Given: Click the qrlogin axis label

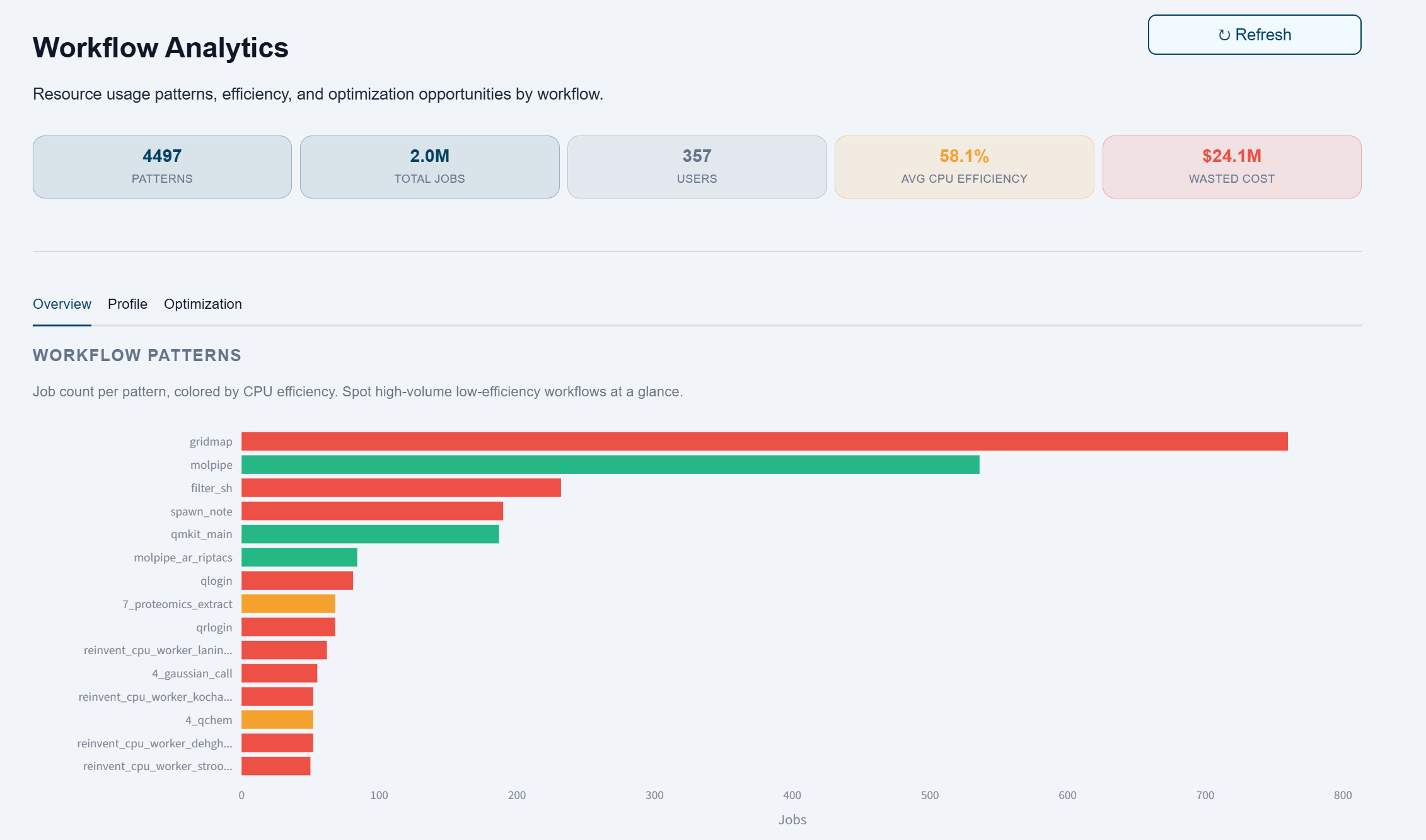Looking at the screenshot, I should coord(214,628).
